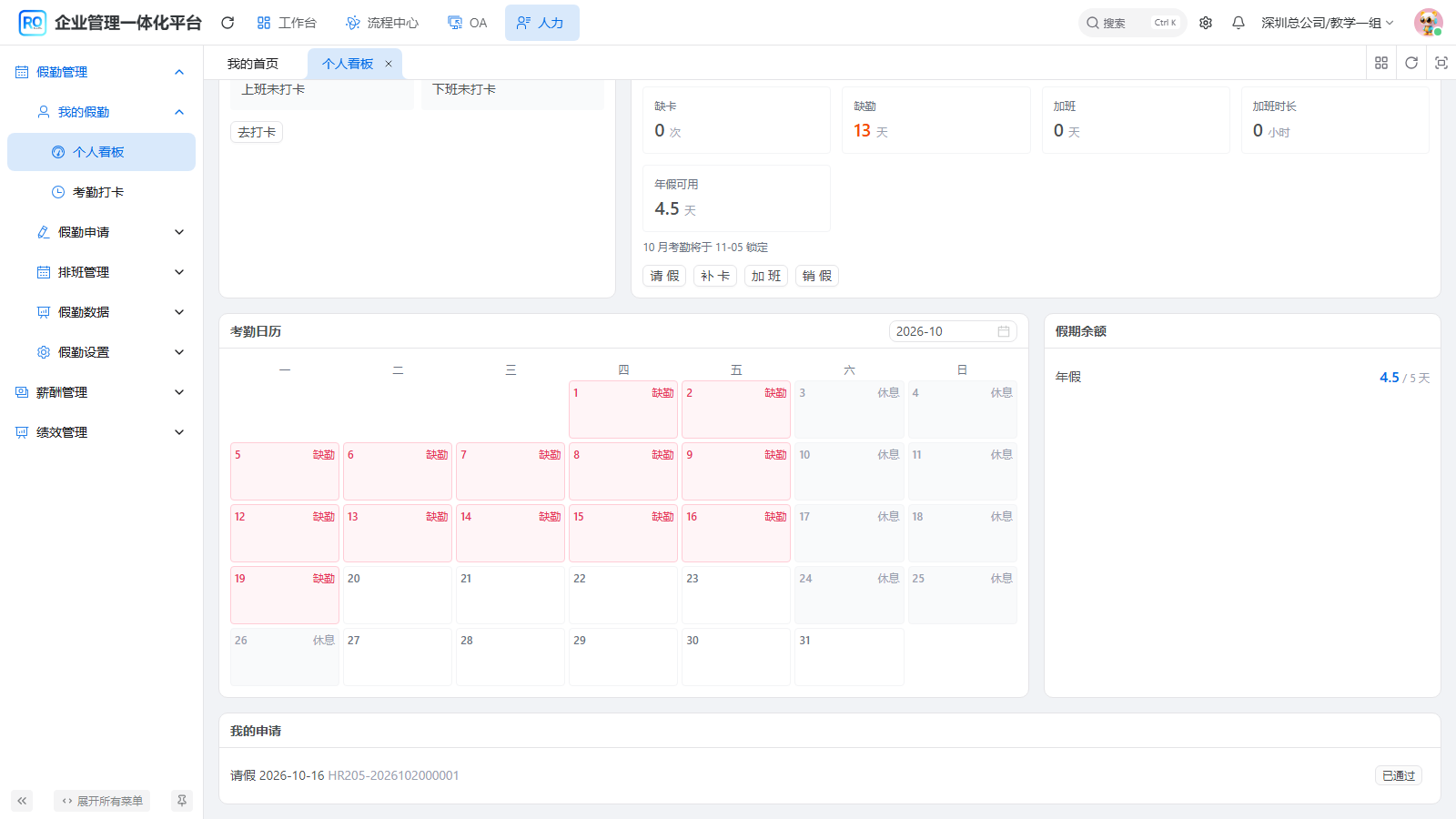Open the notifications bell icon
1456x819 pixels.
point(1239,23)
